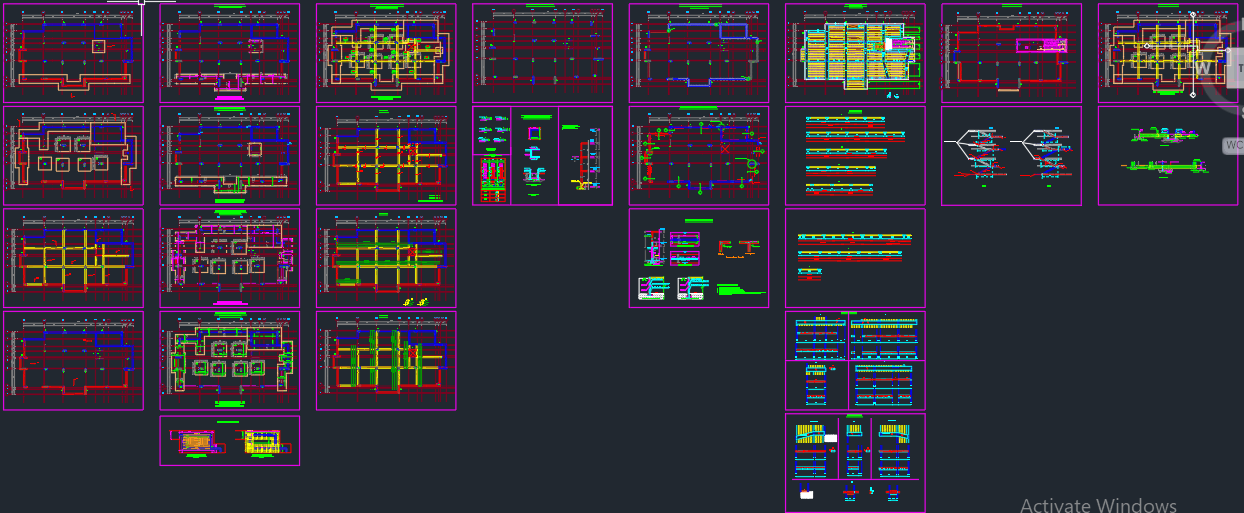Select the sheet with five horizontal beam elevations
Image resolution: width=1244 pixels, height=513 pixels.
[855, 155]
